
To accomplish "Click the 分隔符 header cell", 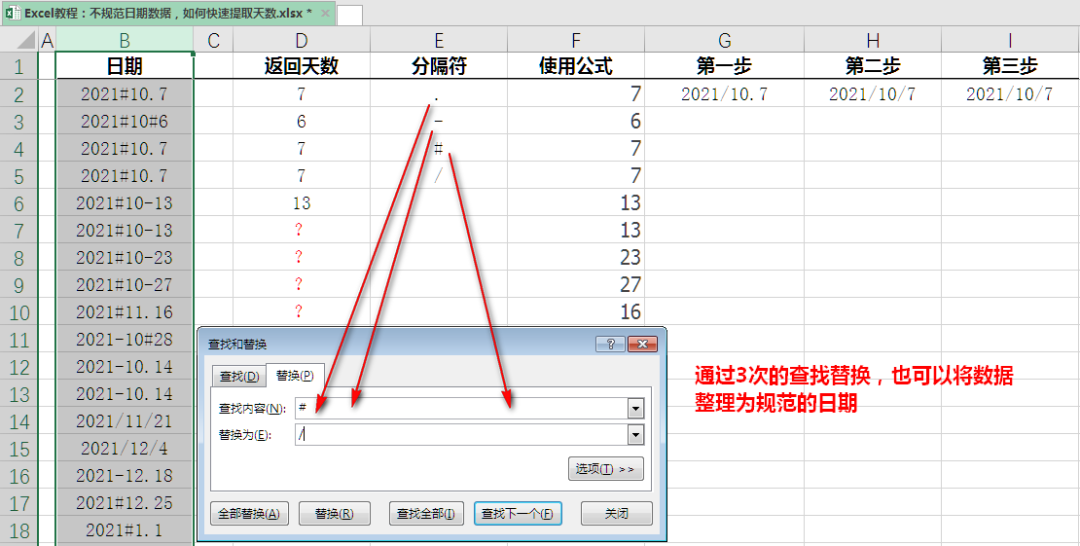I will 438,67.
